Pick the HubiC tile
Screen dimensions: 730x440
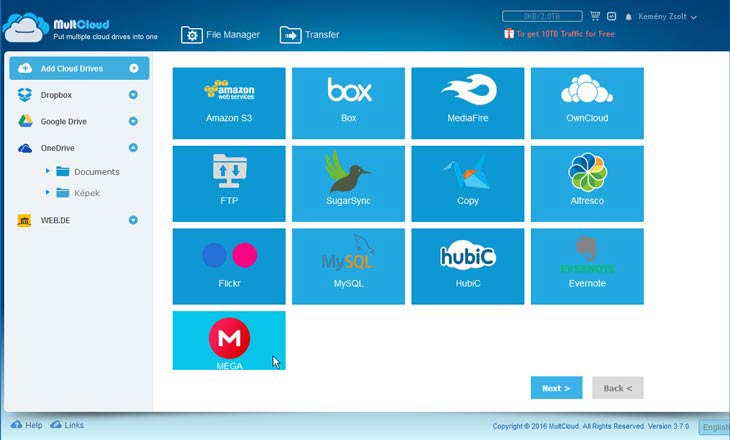pos(467,266)
